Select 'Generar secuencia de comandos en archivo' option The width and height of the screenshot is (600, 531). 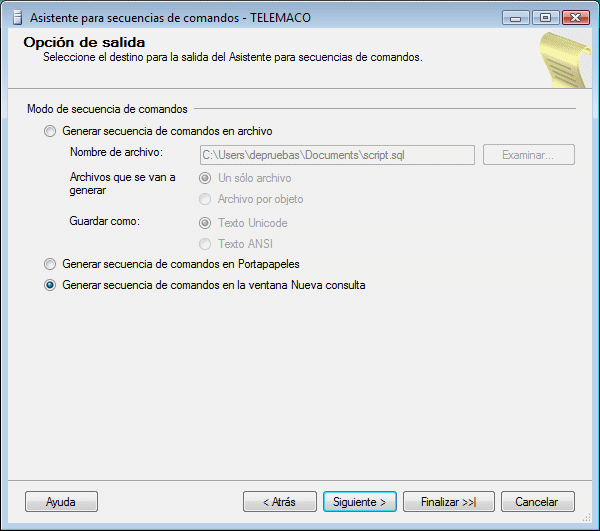point(50,131)
